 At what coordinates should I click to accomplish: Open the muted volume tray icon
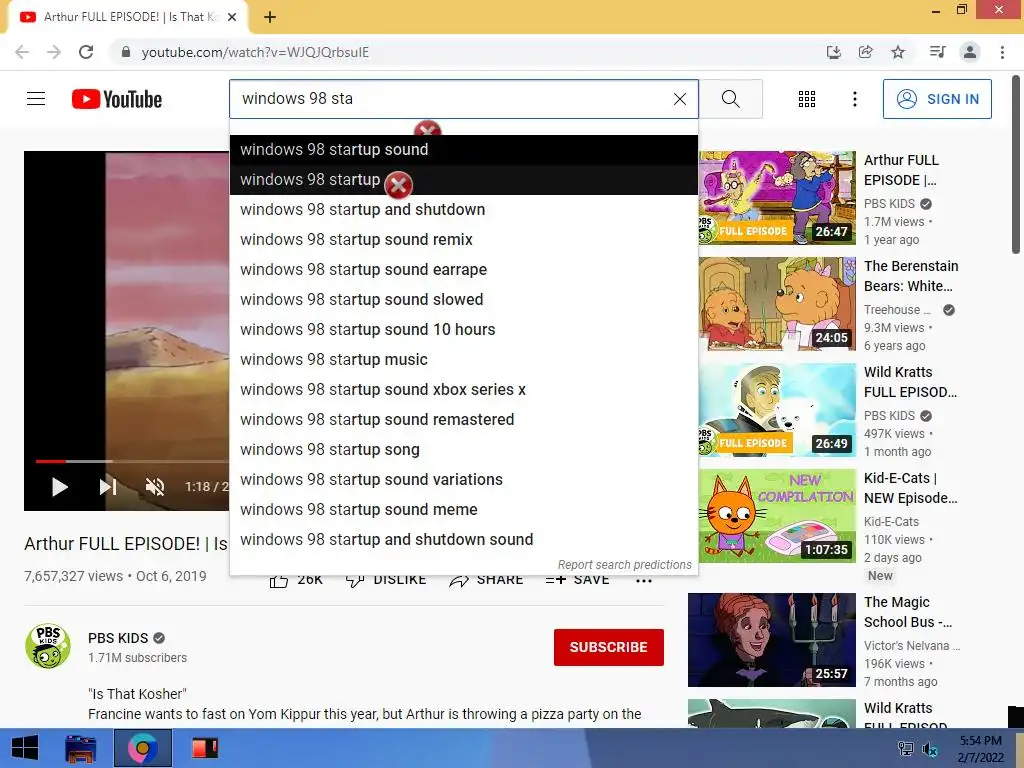coord(929,749)
